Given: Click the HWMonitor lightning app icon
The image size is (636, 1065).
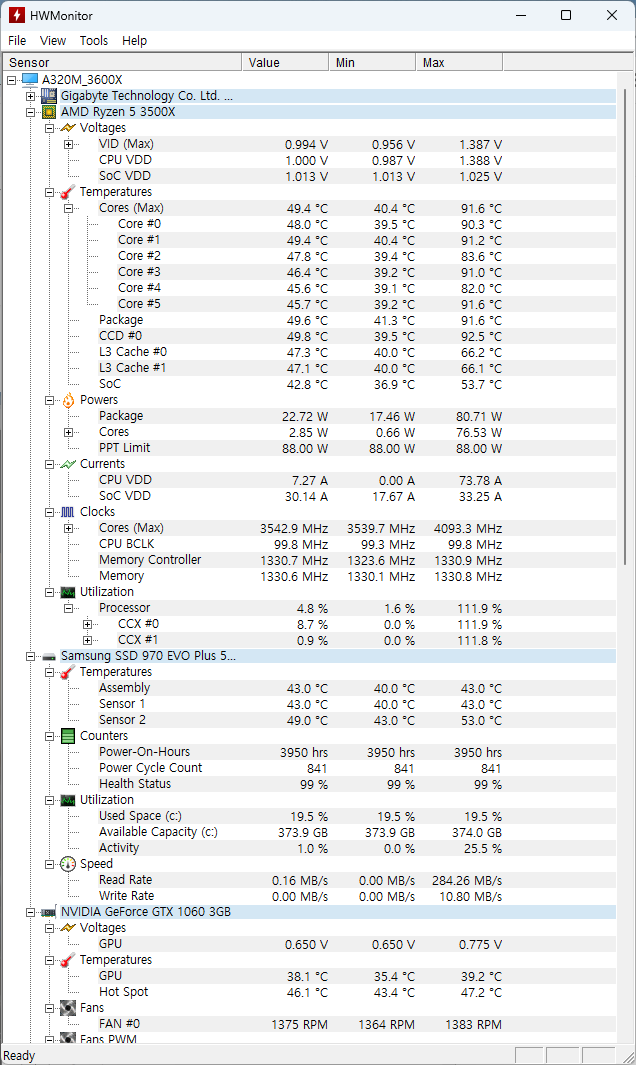Looking at the screenshot, I should click(x=17, y=15).
